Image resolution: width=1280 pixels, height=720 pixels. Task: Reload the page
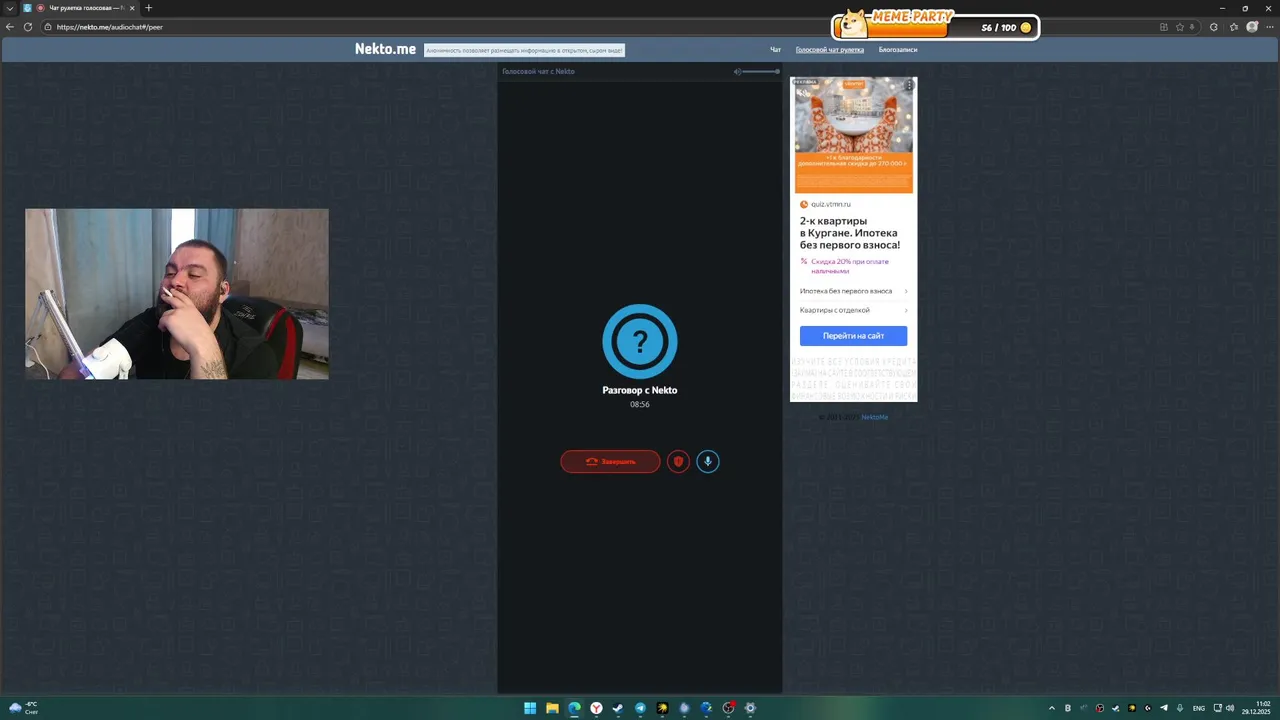click(28, 27)
